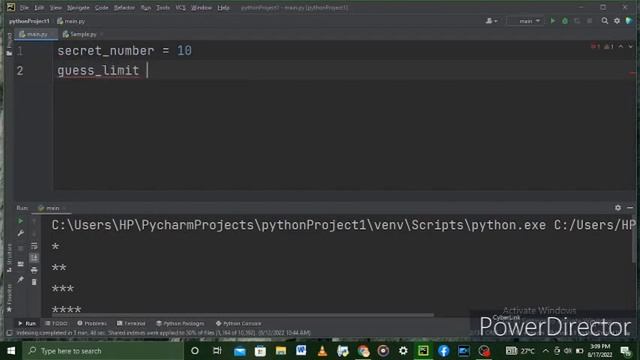The width and height of the screenshot is (640, 360).
Task: Toggle scroll to end in Run console
Action: (x=34, y=258)
